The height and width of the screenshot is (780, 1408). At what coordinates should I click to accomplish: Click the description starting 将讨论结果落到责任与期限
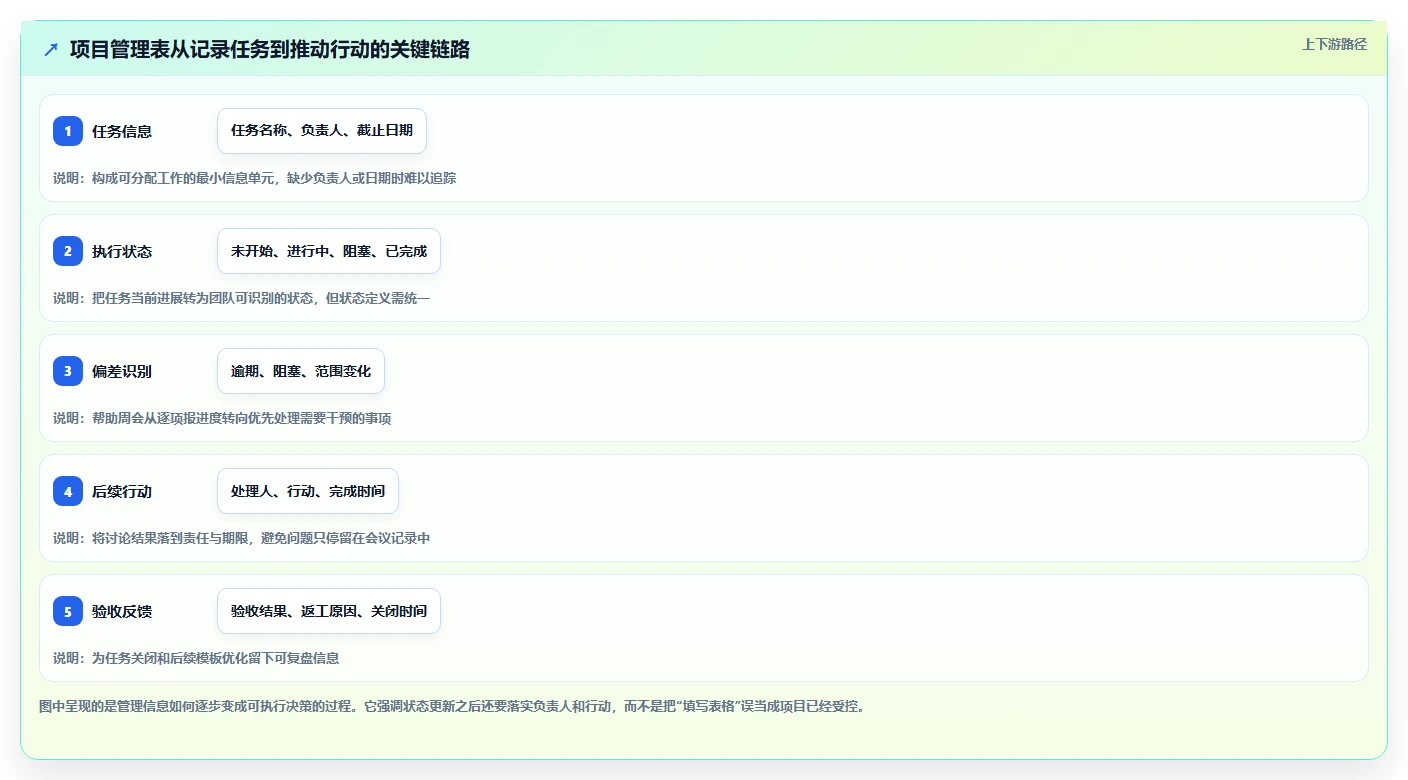tap(241, 538)
